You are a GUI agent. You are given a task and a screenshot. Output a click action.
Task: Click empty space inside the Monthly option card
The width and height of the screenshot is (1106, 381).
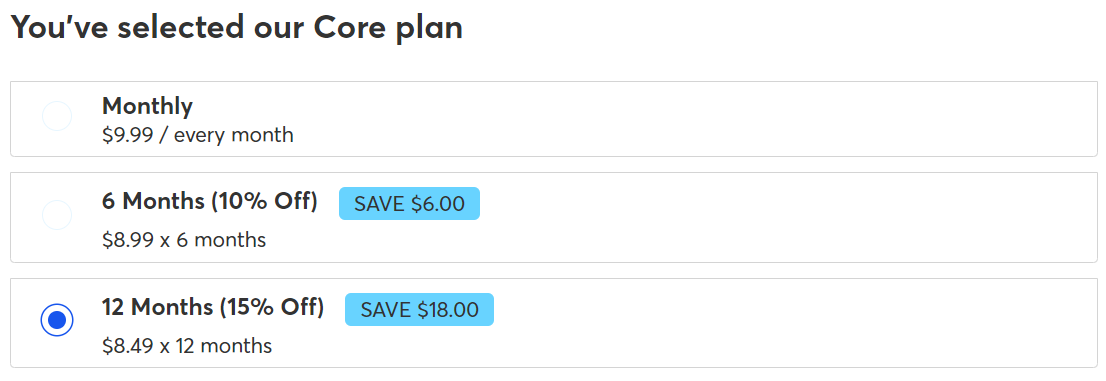click(x=705, y=119)
